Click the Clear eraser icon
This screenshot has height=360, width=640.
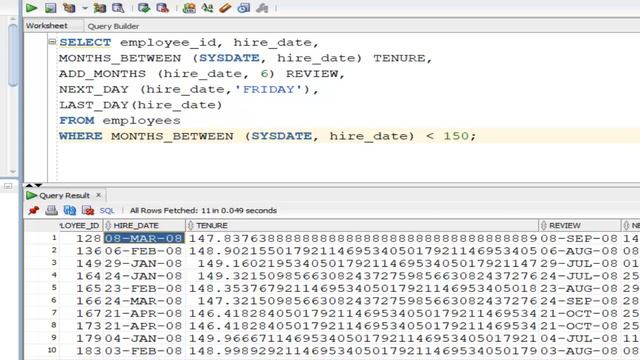(x=225, y=8)
